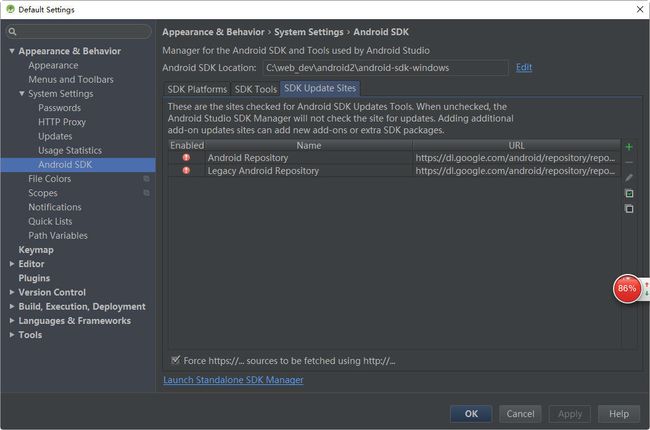The width and height of the screenshot is (650, 430).
Task: Click the select all sites icon
Action: (629, 193)
